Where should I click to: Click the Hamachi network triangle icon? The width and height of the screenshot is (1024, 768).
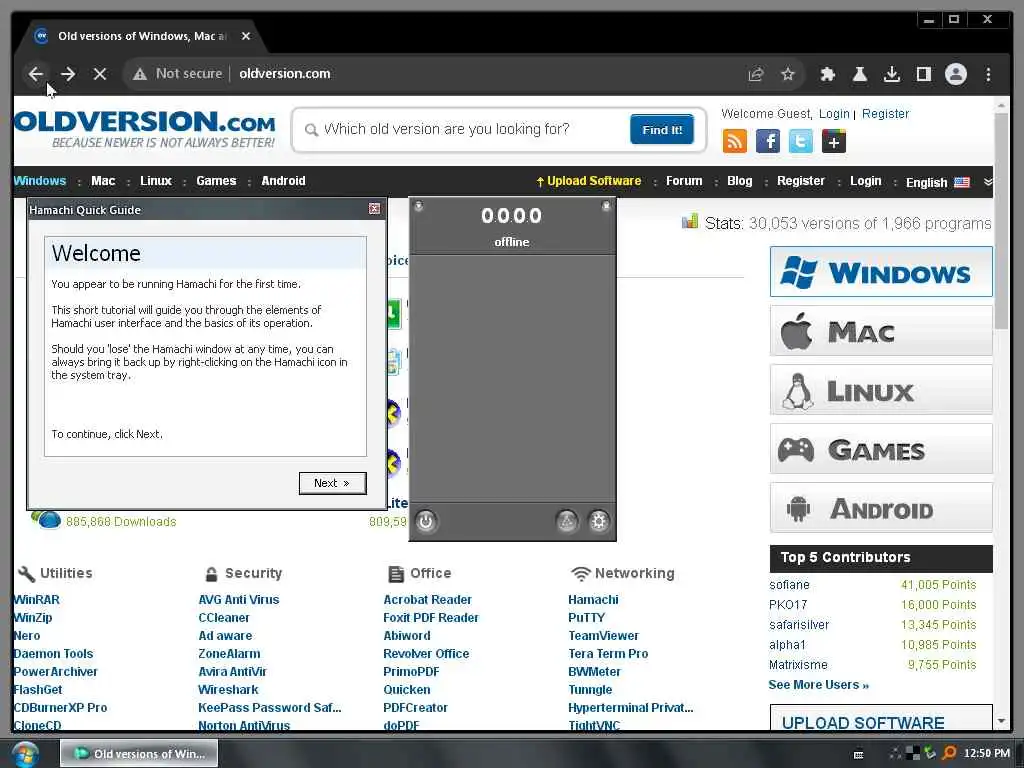[567, 521]
